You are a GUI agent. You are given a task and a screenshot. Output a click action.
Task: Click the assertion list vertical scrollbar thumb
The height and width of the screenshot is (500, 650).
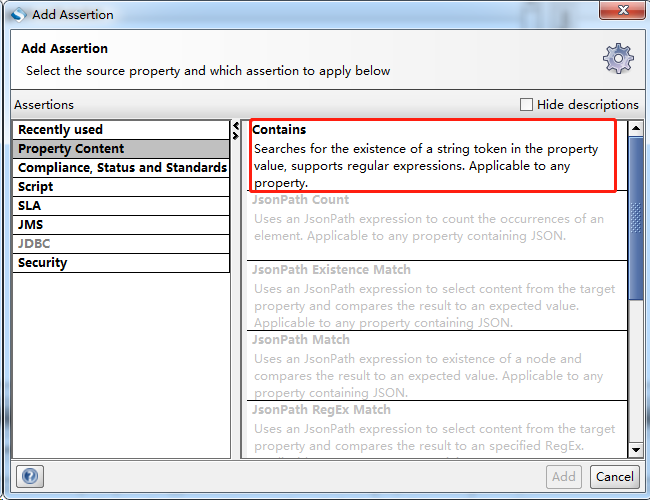click(x=635, y=218)
